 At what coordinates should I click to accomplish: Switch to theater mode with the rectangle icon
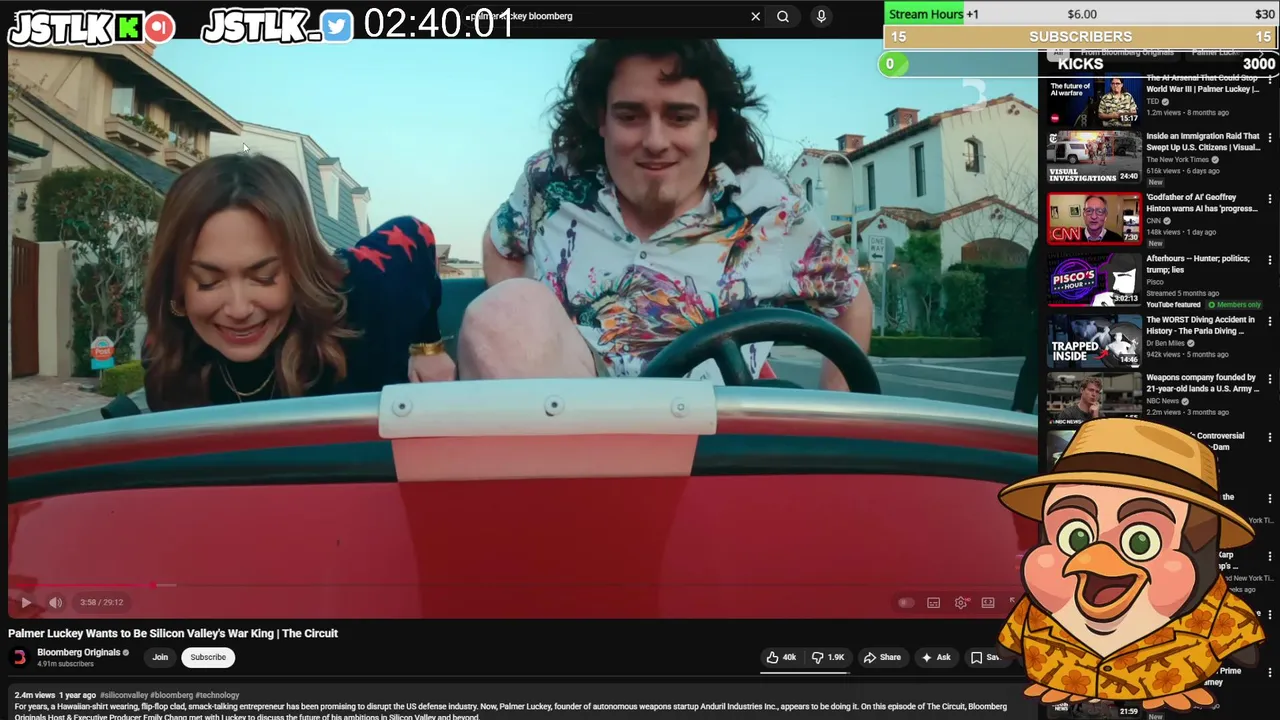click(988, 602)
